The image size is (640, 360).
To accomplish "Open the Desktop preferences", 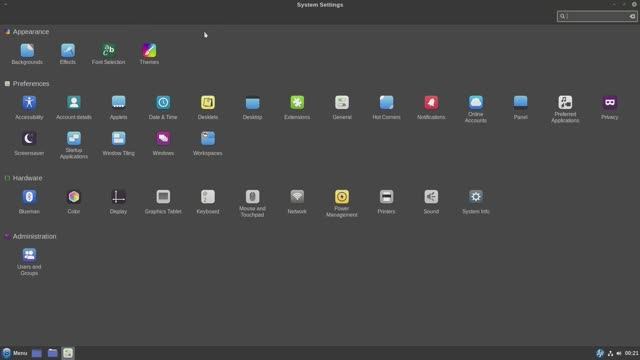I will click(252, 108).
